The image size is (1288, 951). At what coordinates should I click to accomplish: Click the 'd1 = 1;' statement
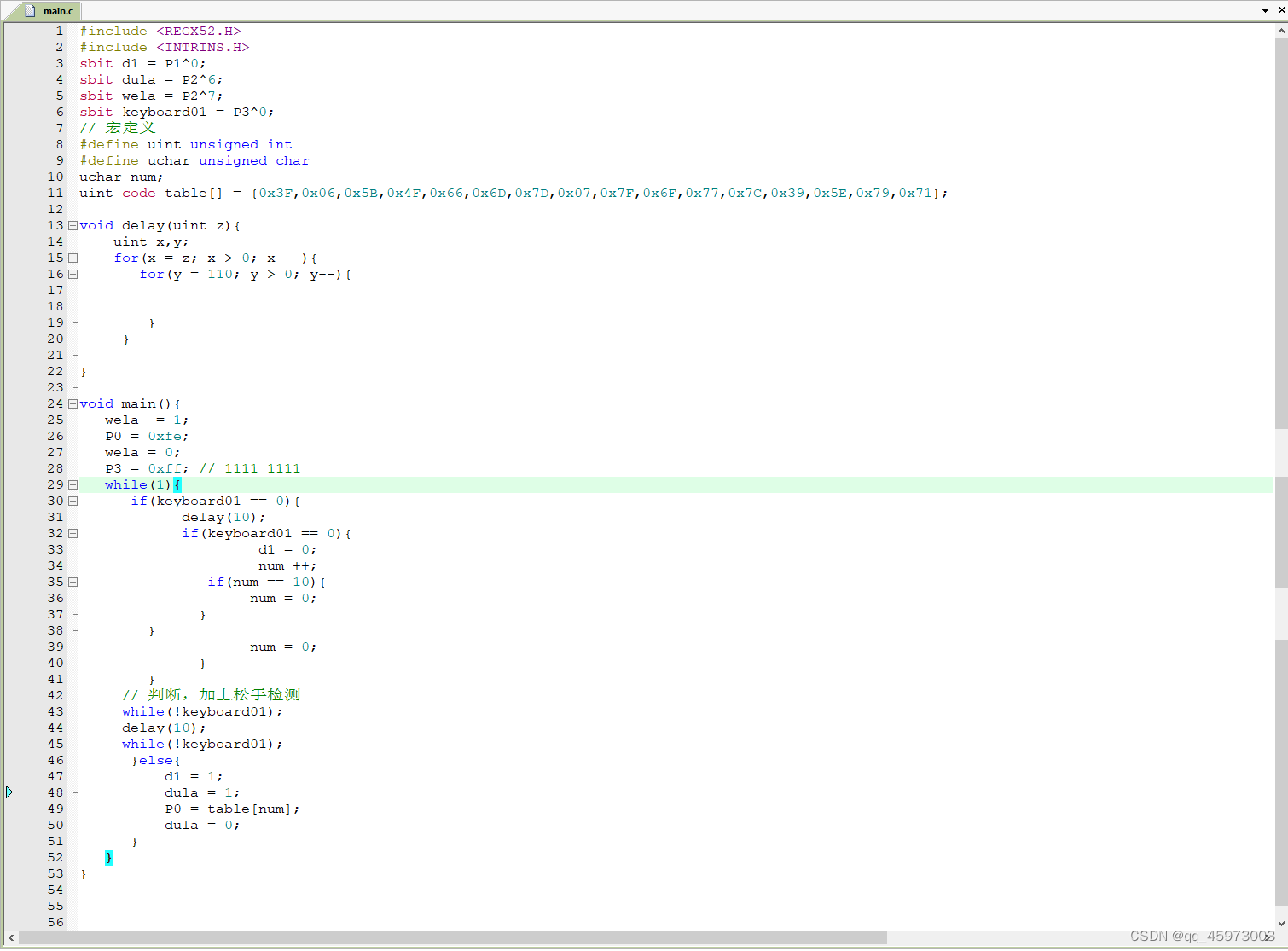(194, 777)
